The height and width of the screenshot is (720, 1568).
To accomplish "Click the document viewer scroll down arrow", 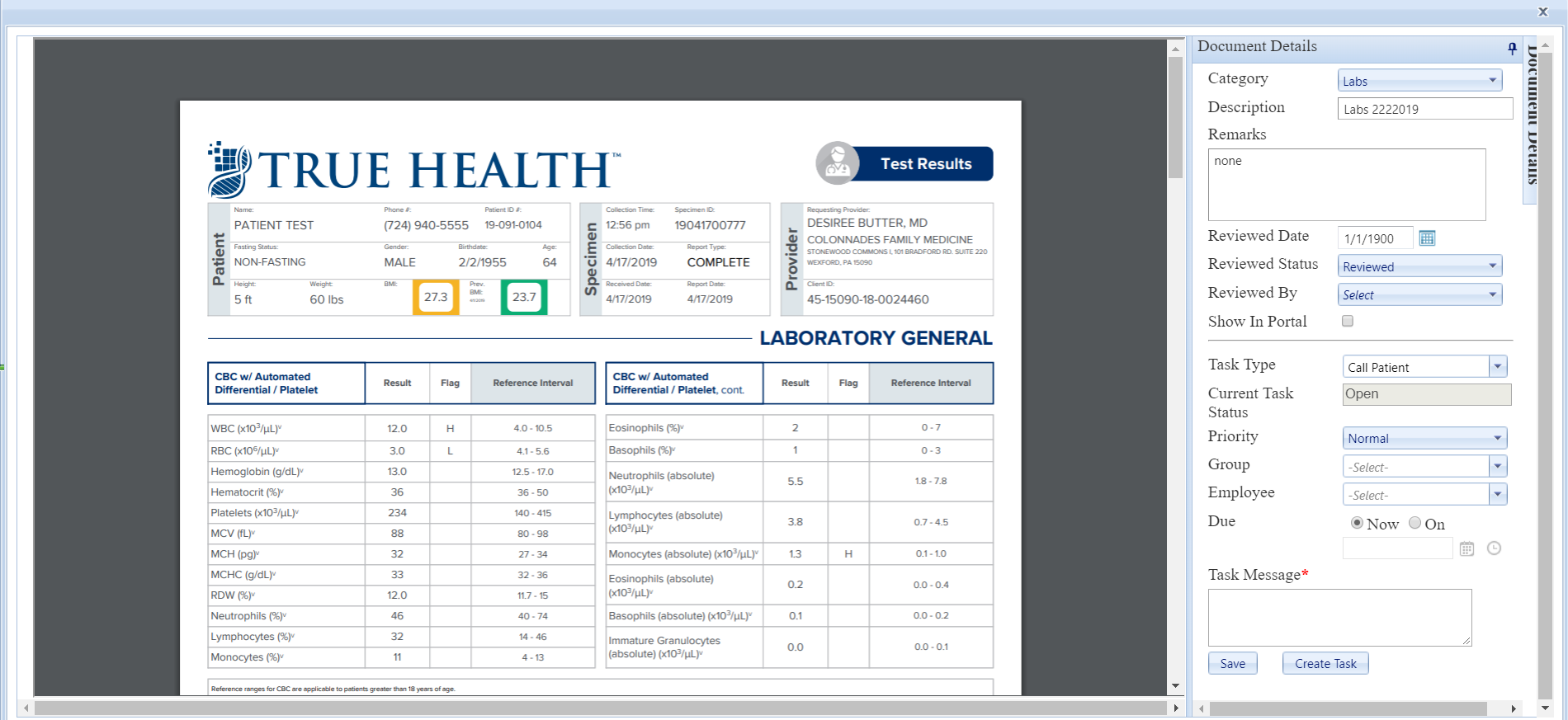I will 1175,686.
